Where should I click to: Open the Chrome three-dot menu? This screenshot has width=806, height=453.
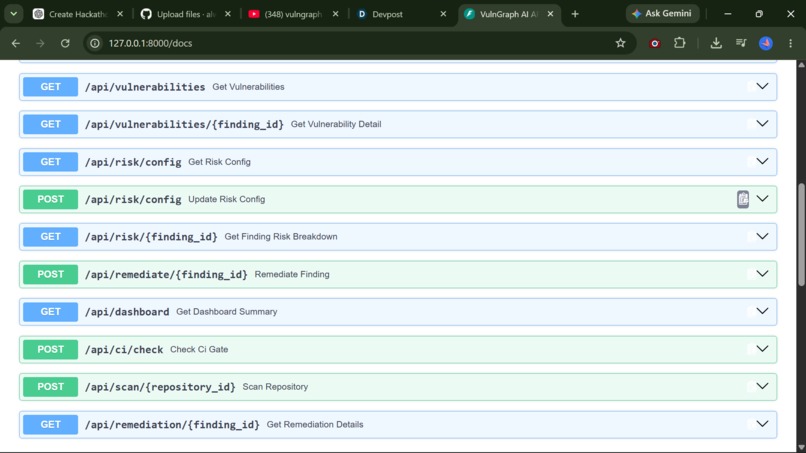tap(791, 43)
